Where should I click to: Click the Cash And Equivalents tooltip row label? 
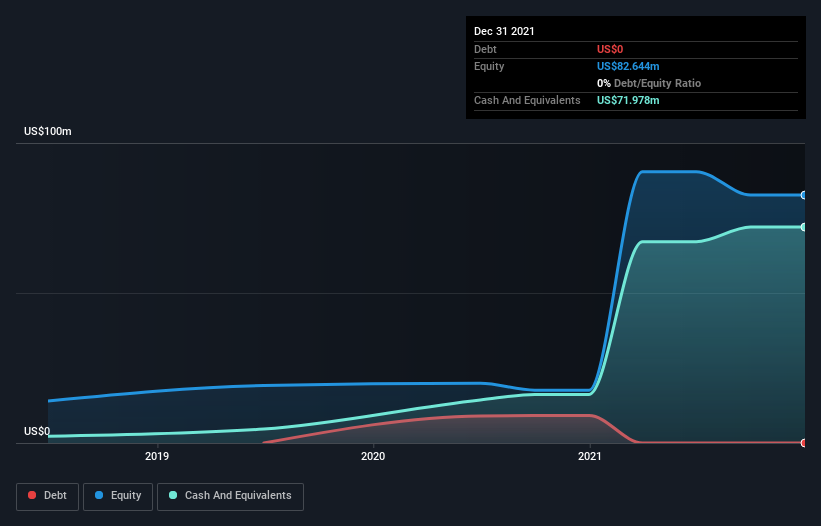(527, 100)
